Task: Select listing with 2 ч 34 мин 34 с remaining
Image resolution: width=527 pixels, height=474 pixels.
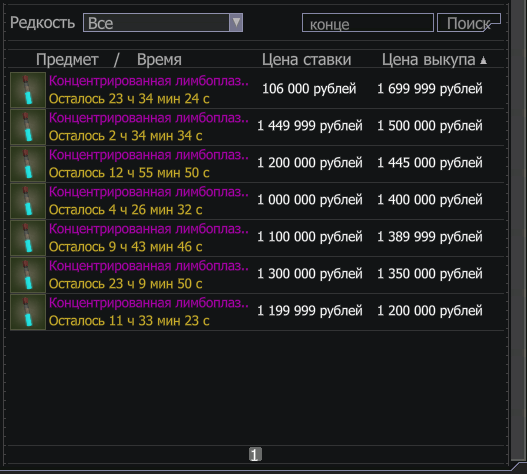Action: point(257,127)
